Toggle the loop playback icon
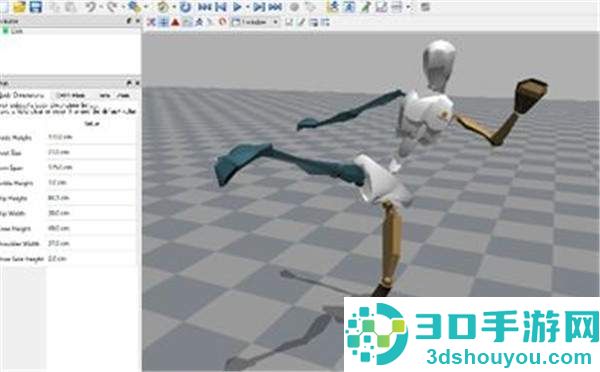 pos(186,7)
